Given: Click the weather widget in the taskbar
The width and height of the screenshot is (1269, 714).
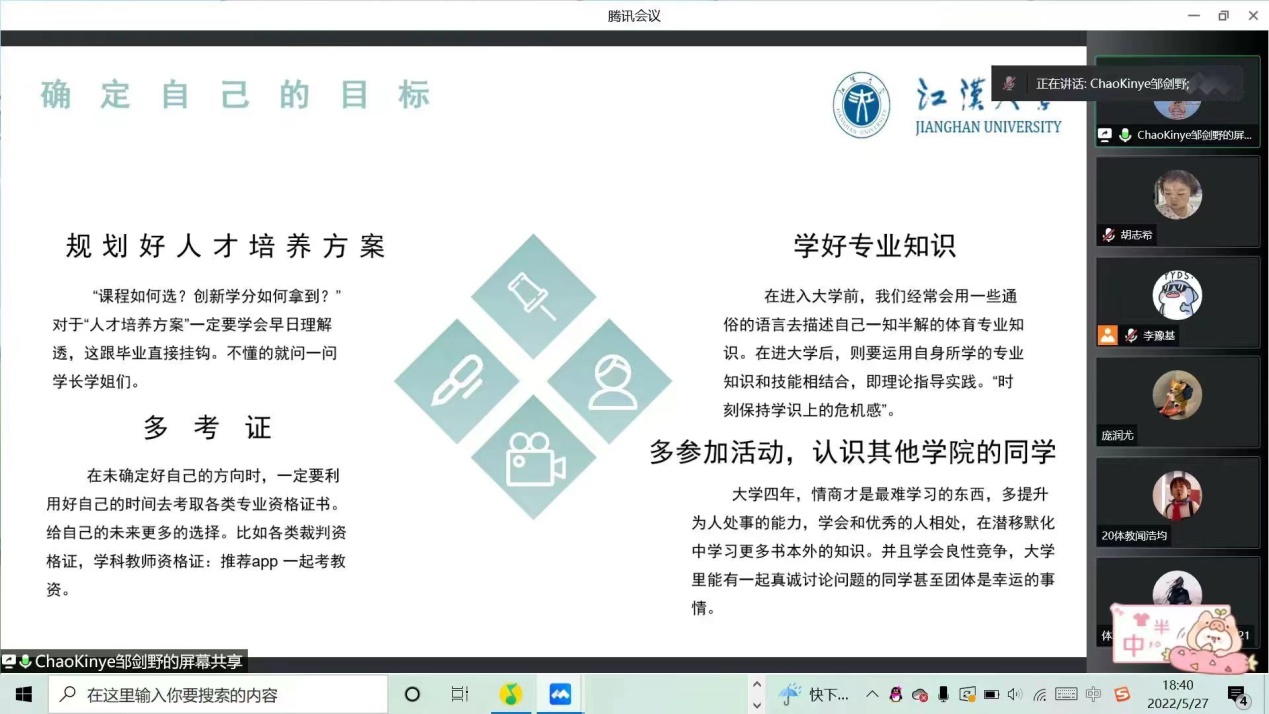Looking at the screenshot, I should pos(814,694).
